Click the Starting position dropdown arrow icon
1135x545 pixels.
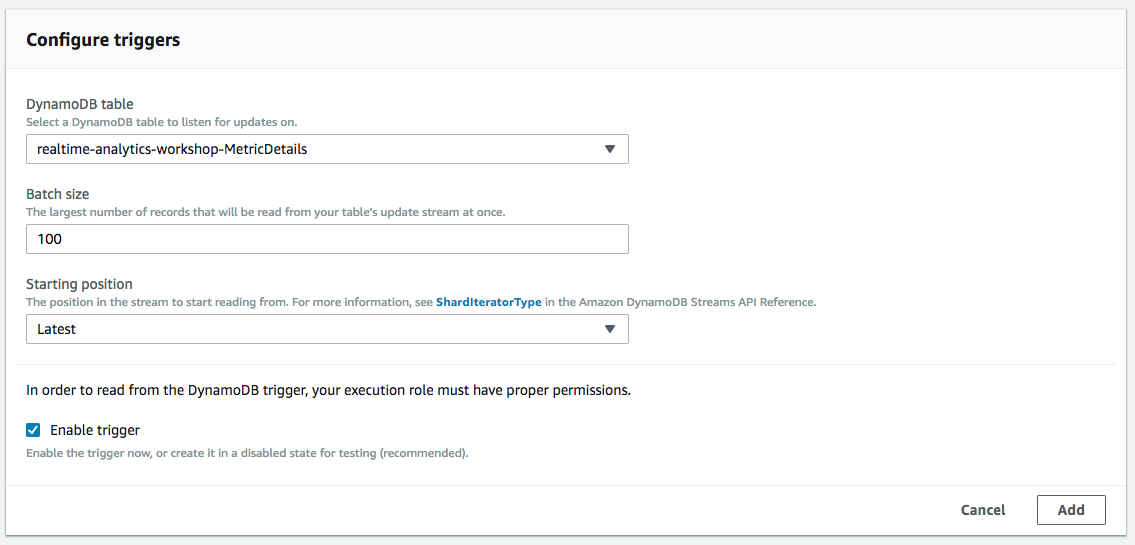tap(609, 329)
